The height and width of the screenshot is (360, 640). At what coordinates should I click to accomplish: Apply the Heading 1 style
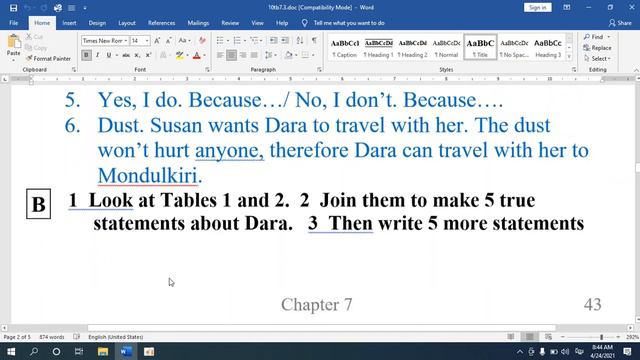pyautogui.click(x=378, y=48)
